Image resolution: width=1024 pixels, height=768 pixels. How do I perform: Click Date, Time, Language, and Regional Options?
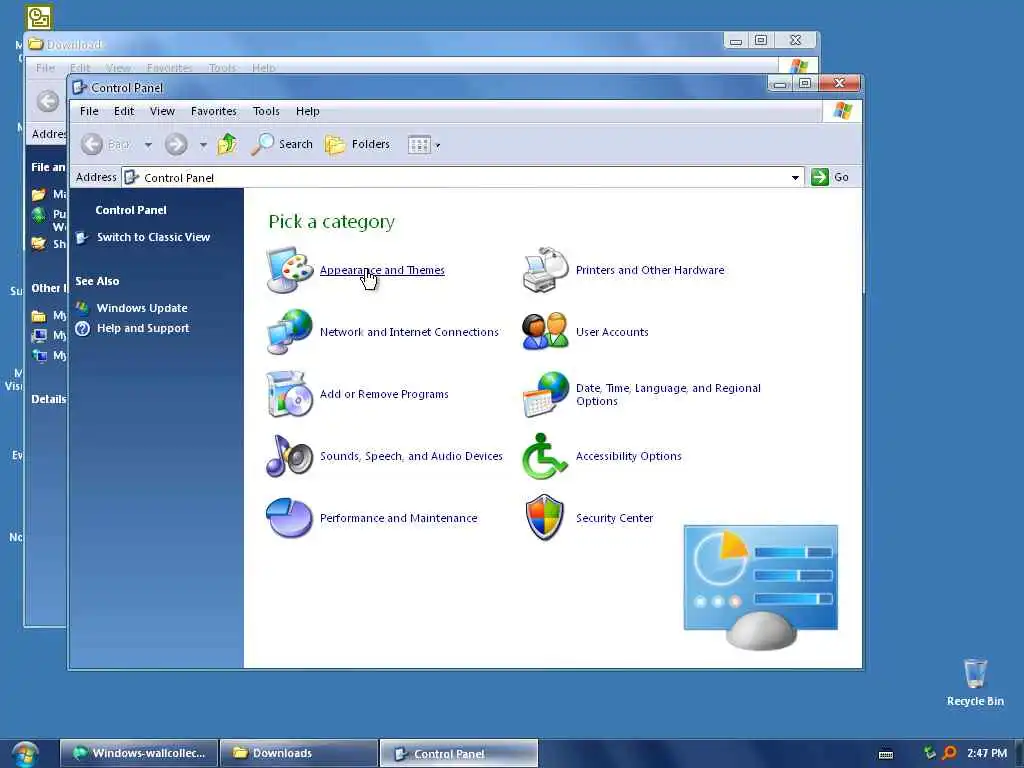coord(668,394)
